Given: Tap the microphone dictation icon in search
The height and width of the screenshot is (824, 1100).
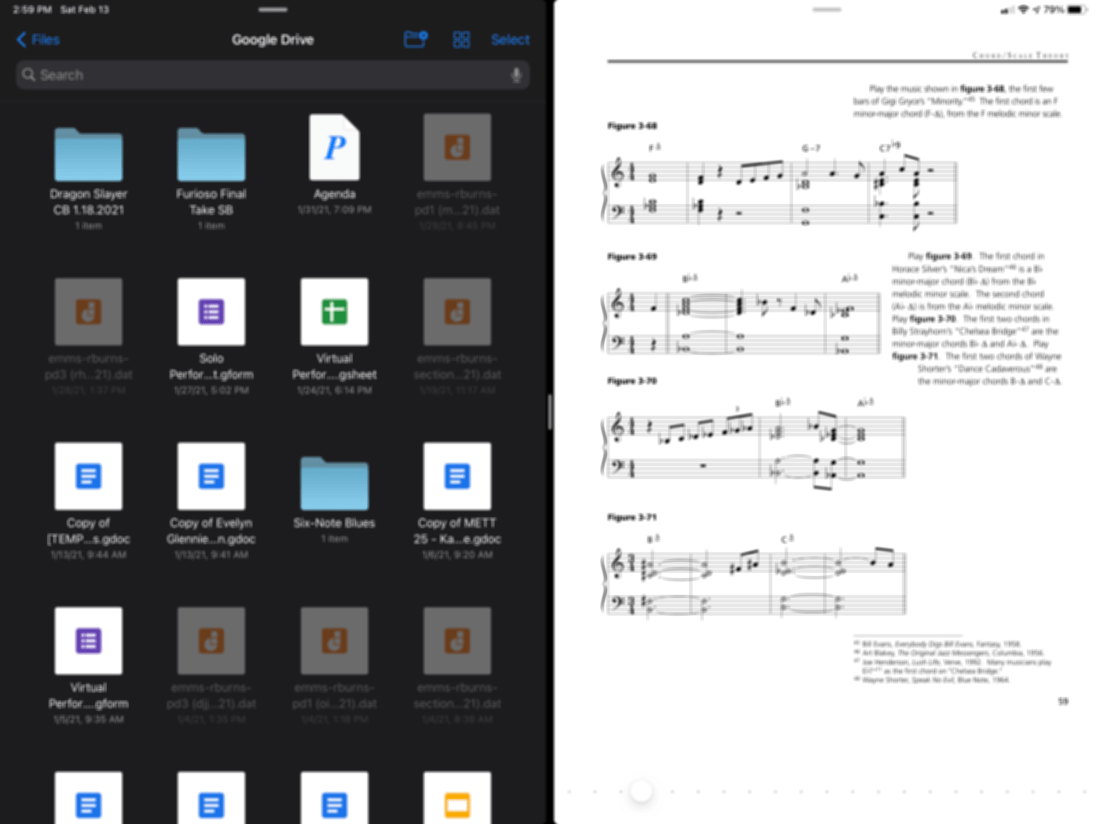Looking at the screenshot, I should click(x=516, y=75).
